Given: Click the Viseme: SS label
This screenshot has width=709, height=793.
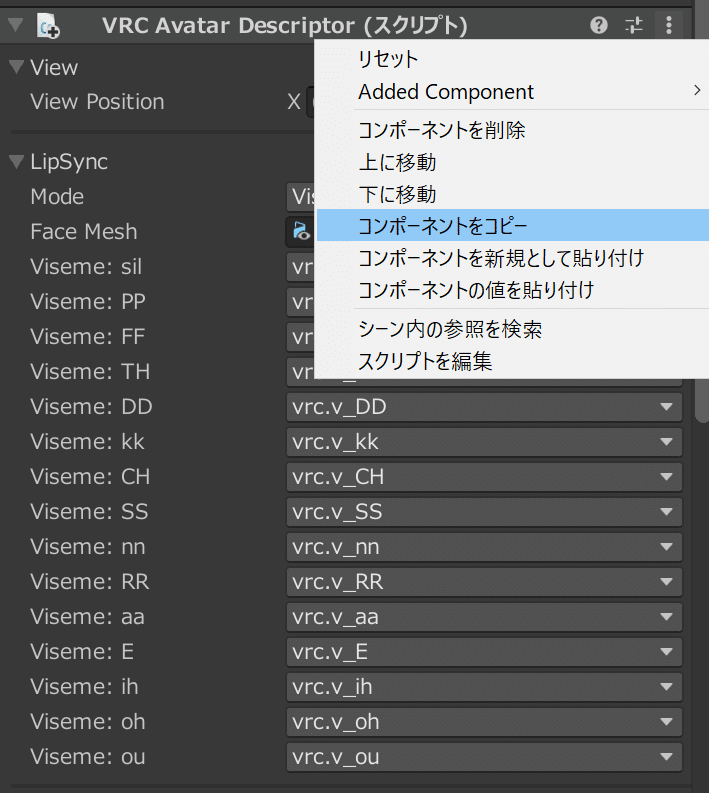Looking at the screenshot, I should pyautogui.click(x=89, y=511).
